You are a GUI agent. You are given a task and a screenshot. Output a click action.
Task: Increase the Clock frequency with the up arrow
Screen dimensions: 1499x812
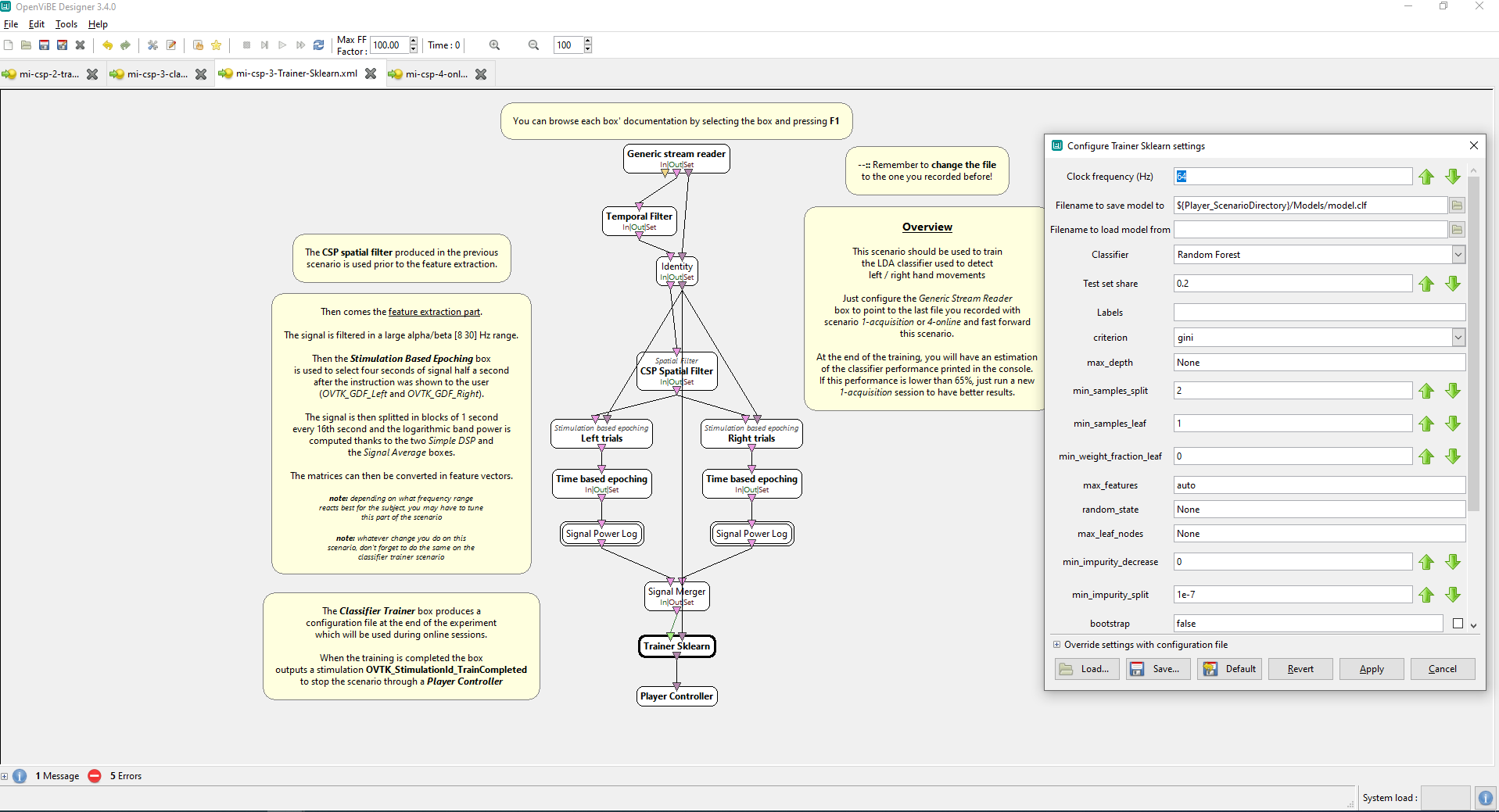point(1426,177)
